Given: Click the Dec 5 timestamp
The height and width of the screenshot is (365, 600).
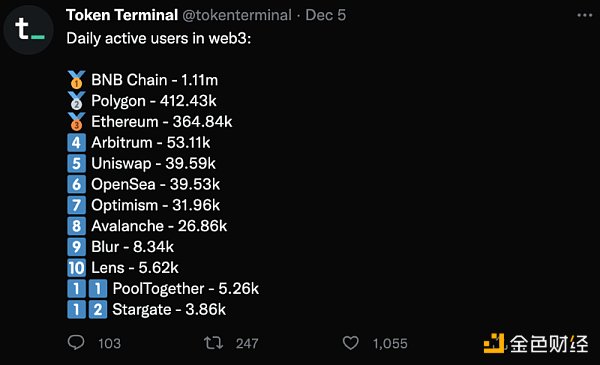Looking at the screenshot, I should [326, 15].
